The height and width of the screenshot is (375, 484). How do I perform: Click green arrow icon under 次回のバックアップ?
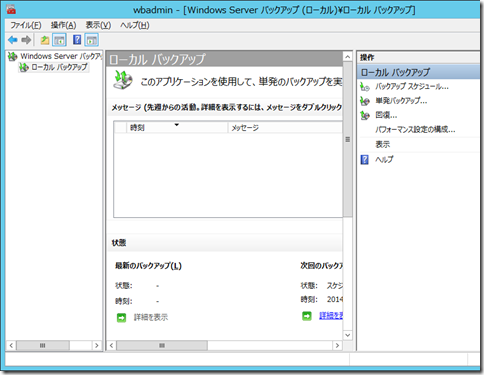coord(307,316)
